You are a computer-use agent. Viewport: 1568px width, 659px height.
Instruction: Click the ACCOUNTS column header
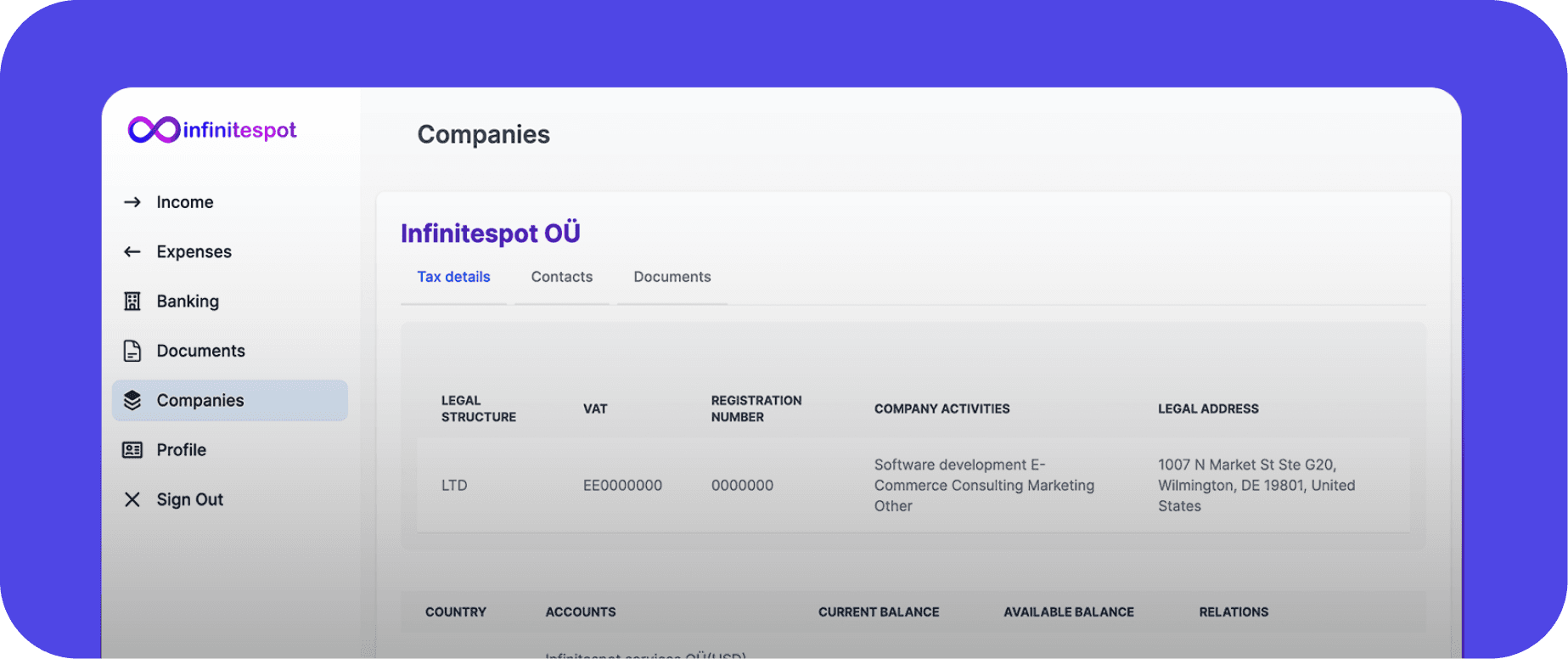tap(581, 611)
